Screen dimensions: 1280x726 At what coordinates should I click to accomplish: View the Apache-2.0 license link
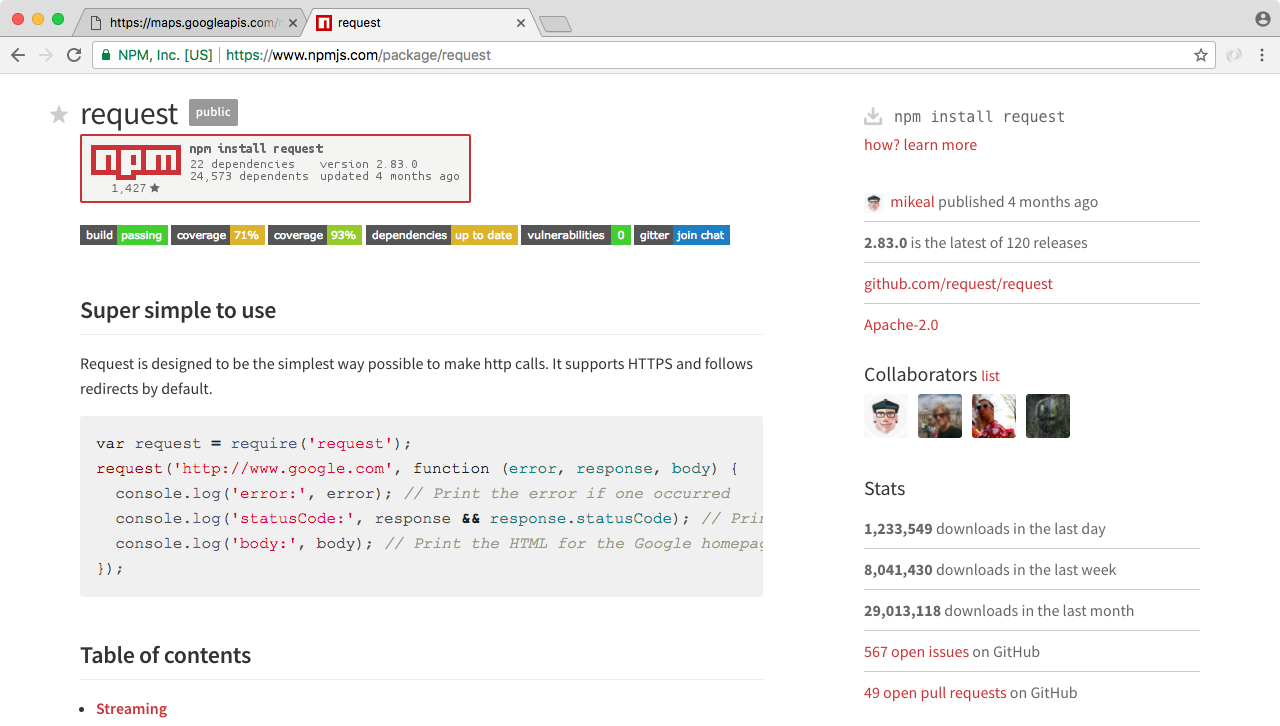coord(901,325)
